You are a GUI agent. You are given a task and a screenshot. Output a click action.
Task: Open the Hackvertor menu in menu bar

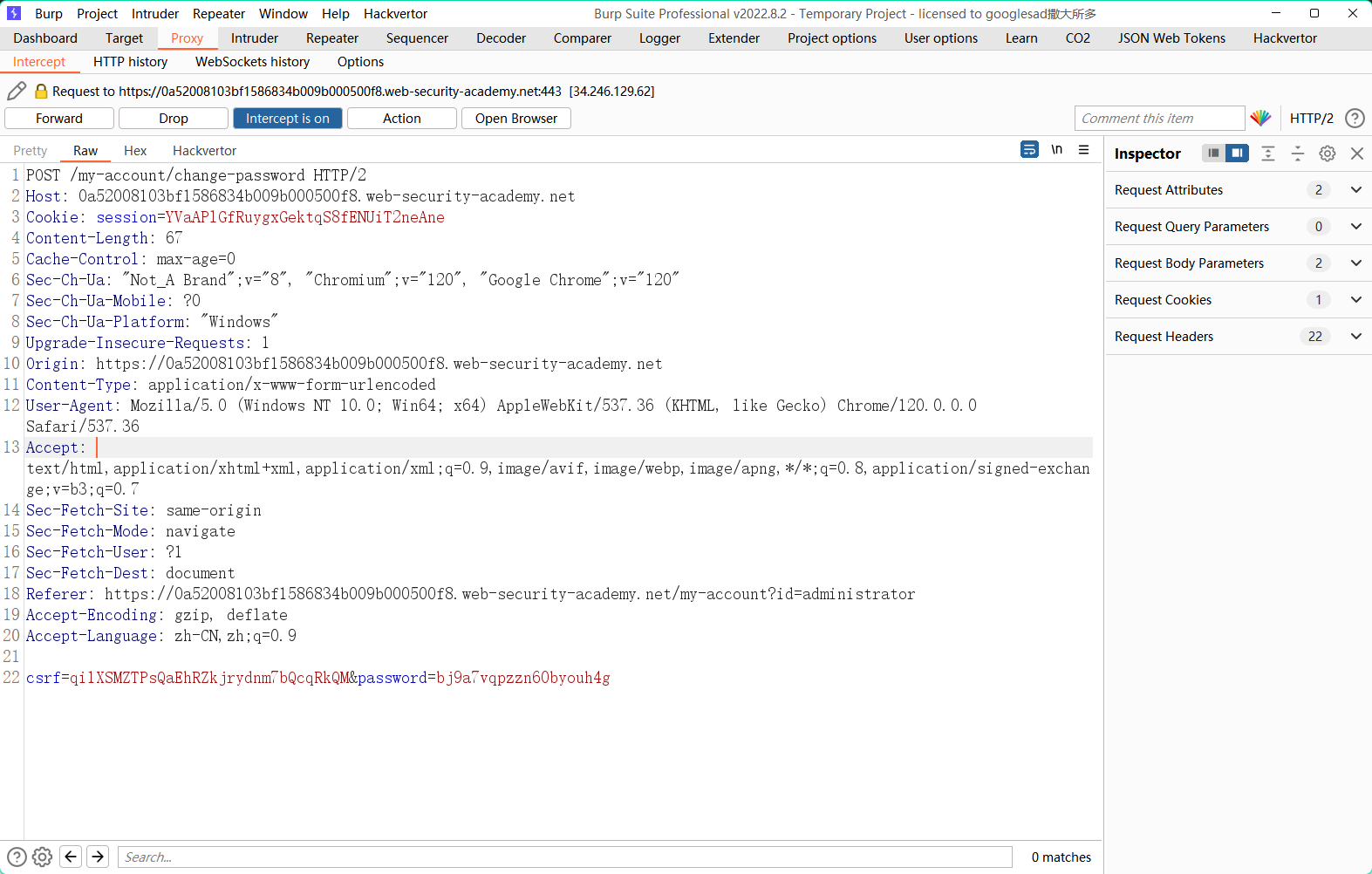[x=396, y=13]
